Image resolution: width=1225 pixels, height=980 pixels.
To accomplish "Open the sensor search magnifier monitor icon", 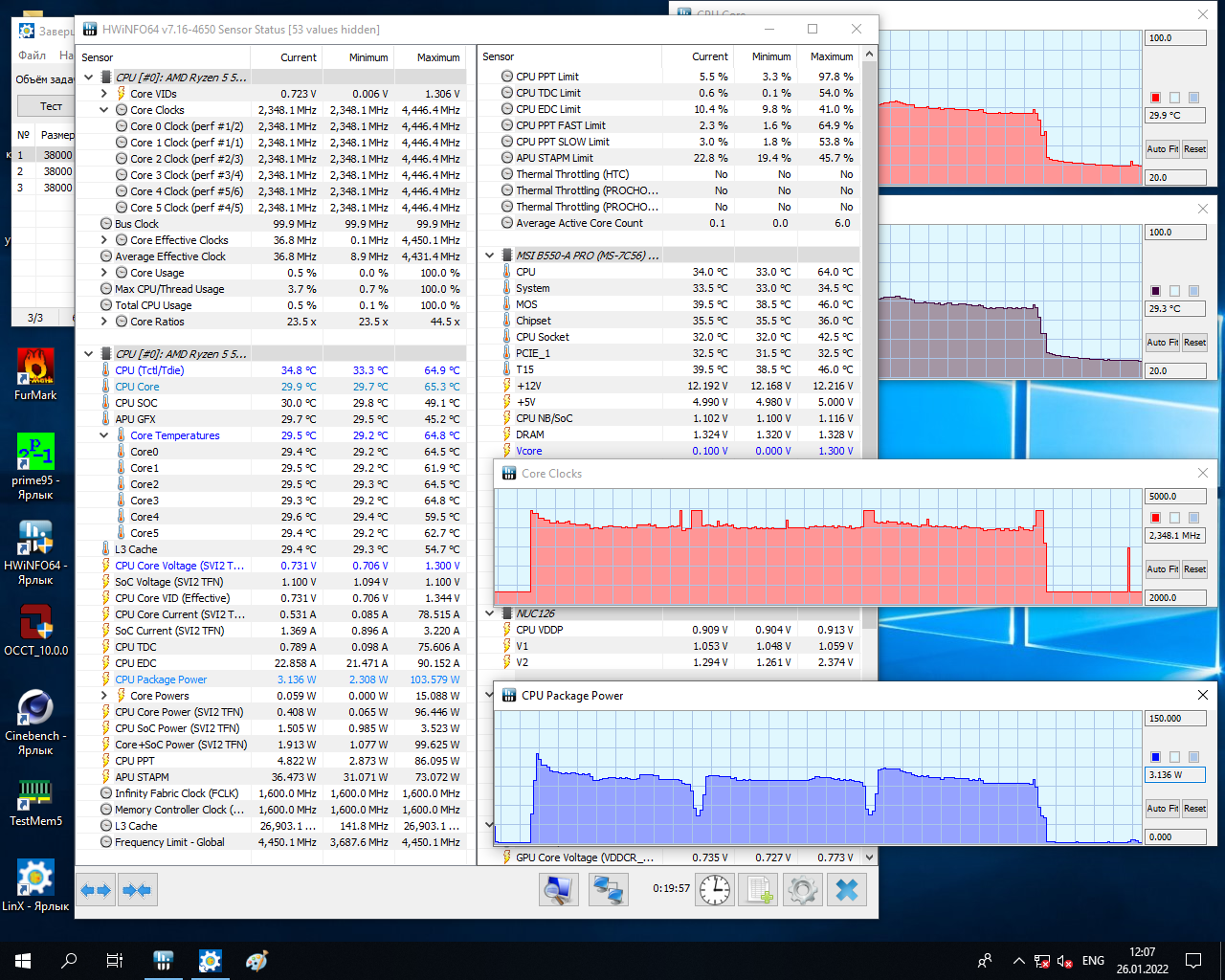I will click(x=558, y=890).
